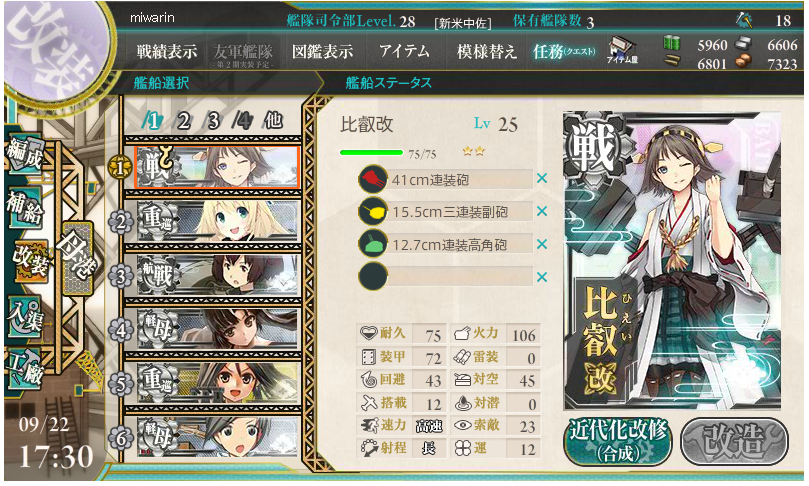Remove the 12.7cm連装高角砲 with X
This screenshot has width=809, height=486.
point(542,244)
